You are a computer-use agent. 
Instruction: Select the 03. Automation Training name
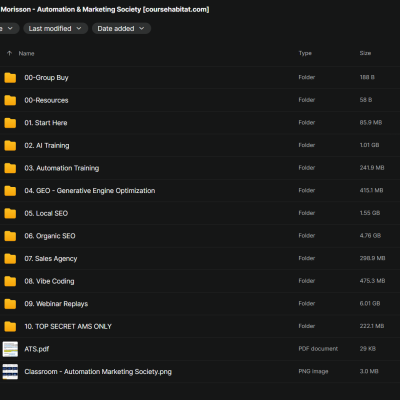[x=62, y=168]
